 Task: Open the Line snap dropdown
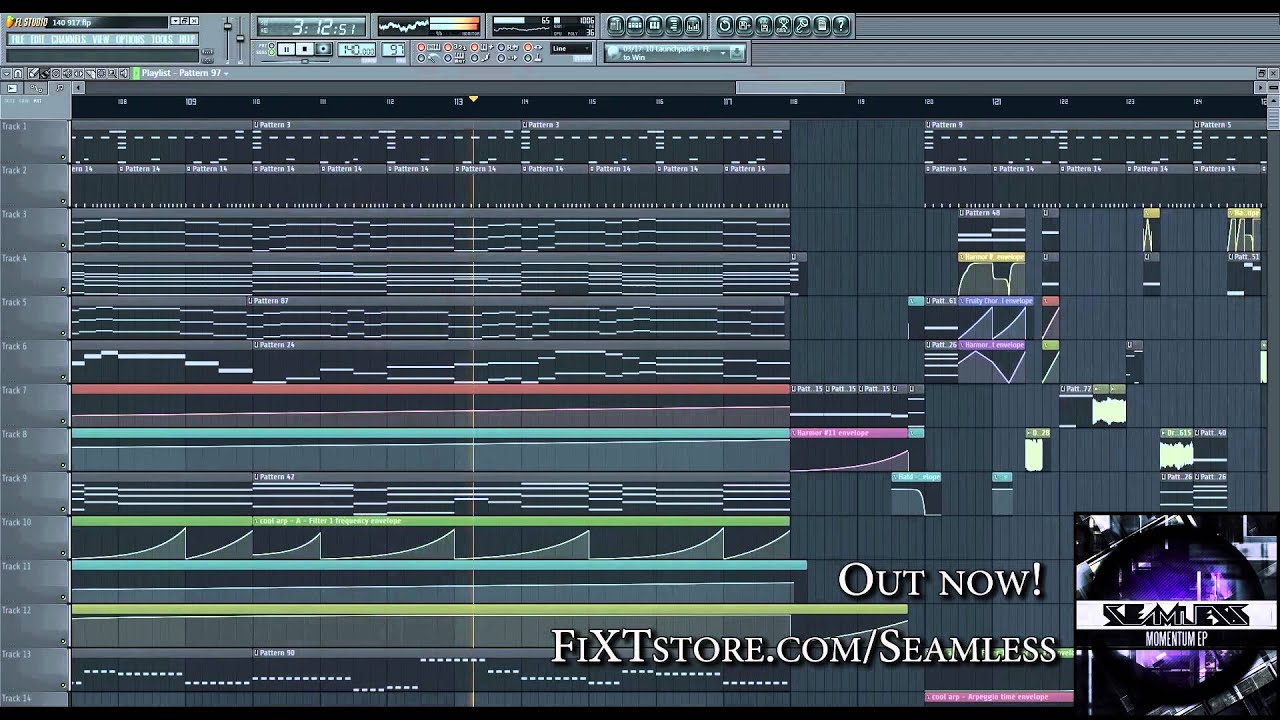[x=570, y=48]
